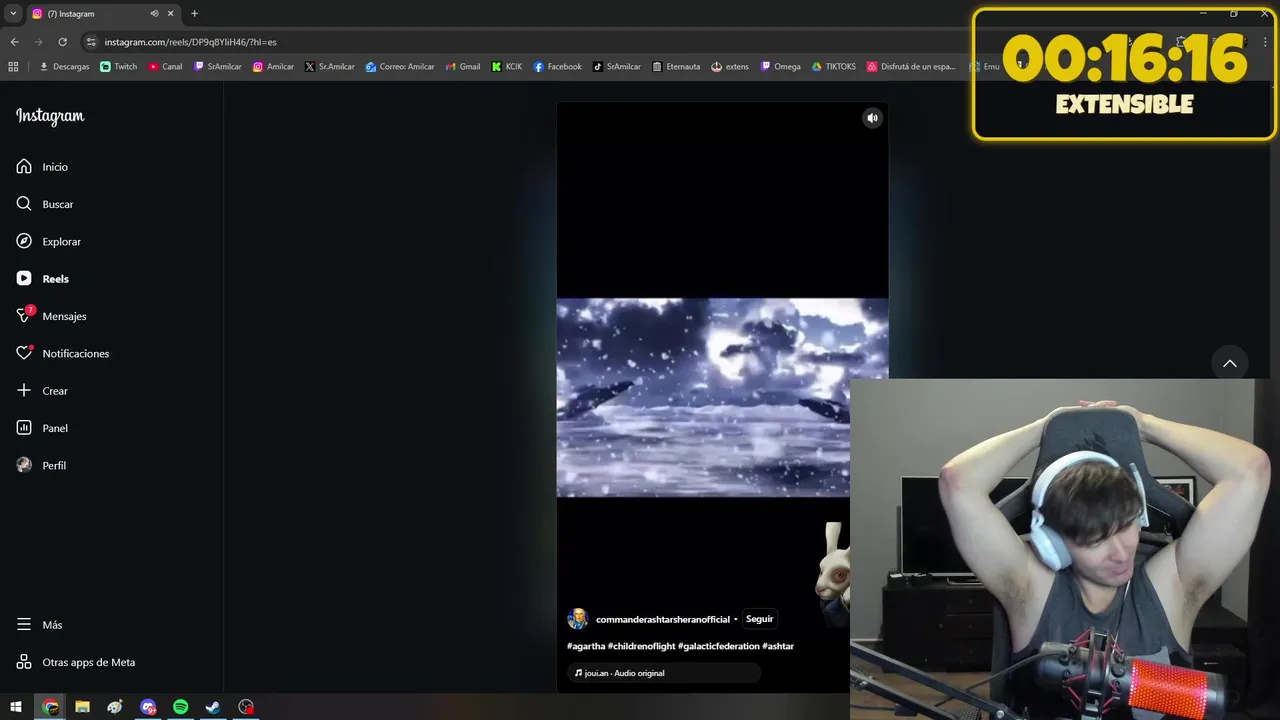Mute the Instagram tab audio
Image resolution: width=1280 pixels, height=720 pixels.
click(154, 13)
